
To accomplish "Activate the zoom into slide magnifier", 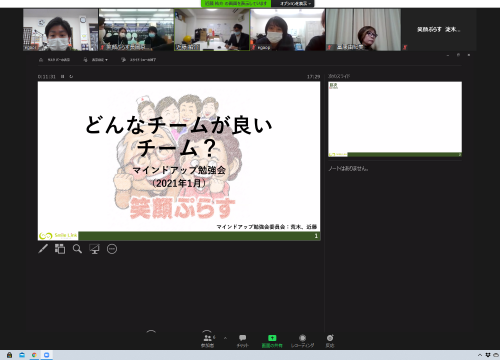I will (77, 249).
